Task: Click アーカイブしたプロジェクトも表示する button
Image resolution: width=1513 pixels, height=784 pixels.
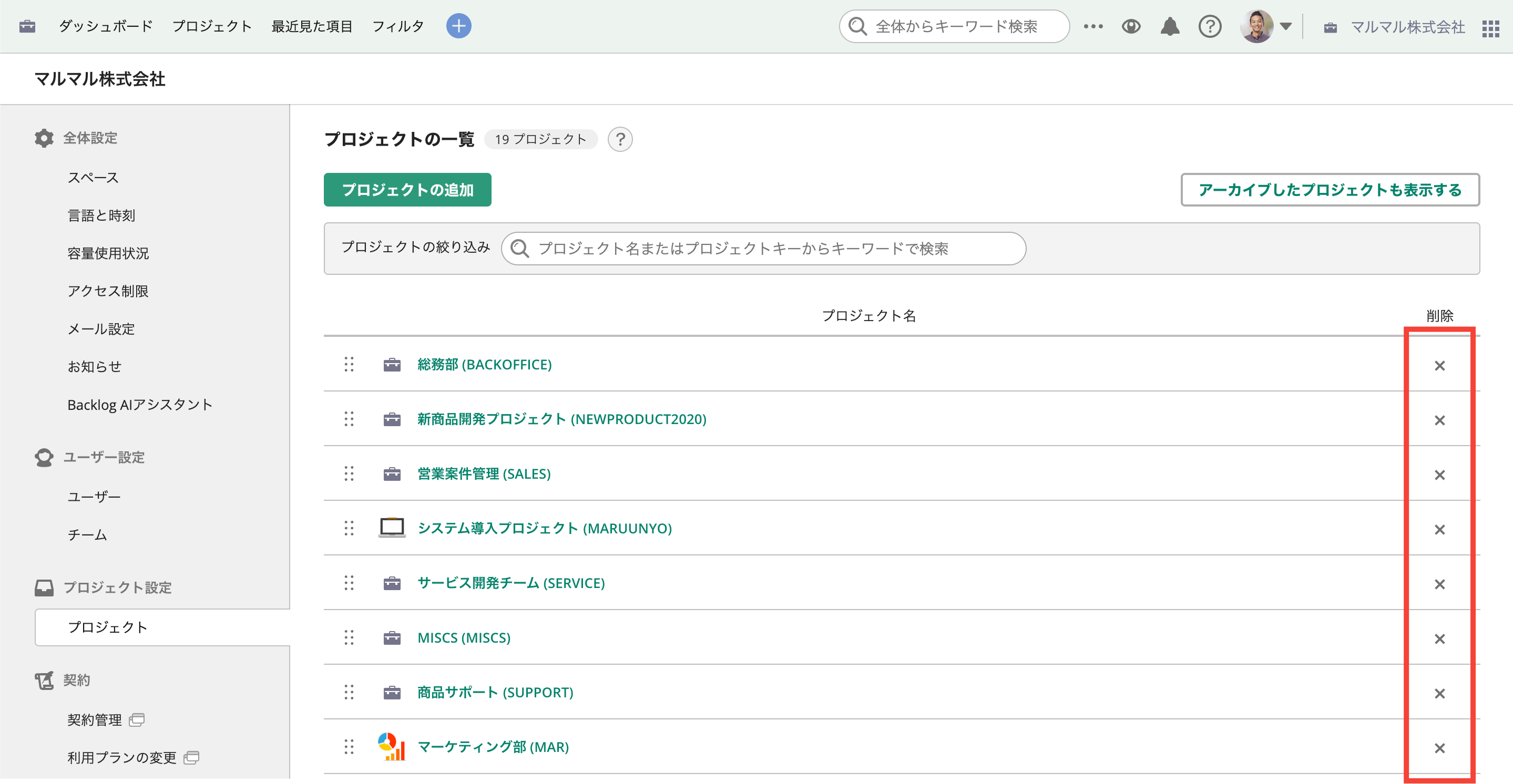Action: 1330,190
